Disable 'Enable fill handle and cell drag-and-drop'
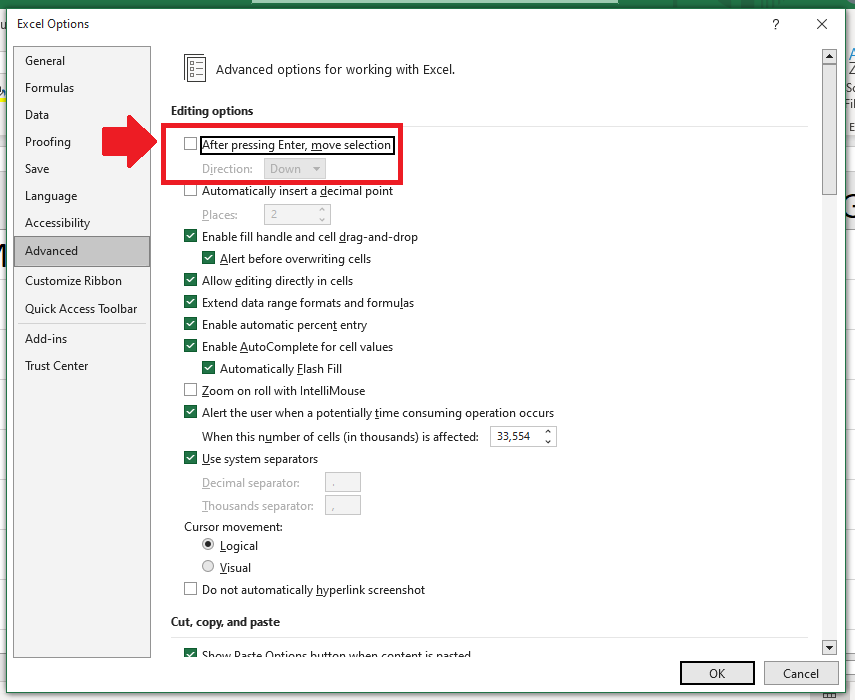Viewport: 855px width, 700px height. click(x=190, y=237)
